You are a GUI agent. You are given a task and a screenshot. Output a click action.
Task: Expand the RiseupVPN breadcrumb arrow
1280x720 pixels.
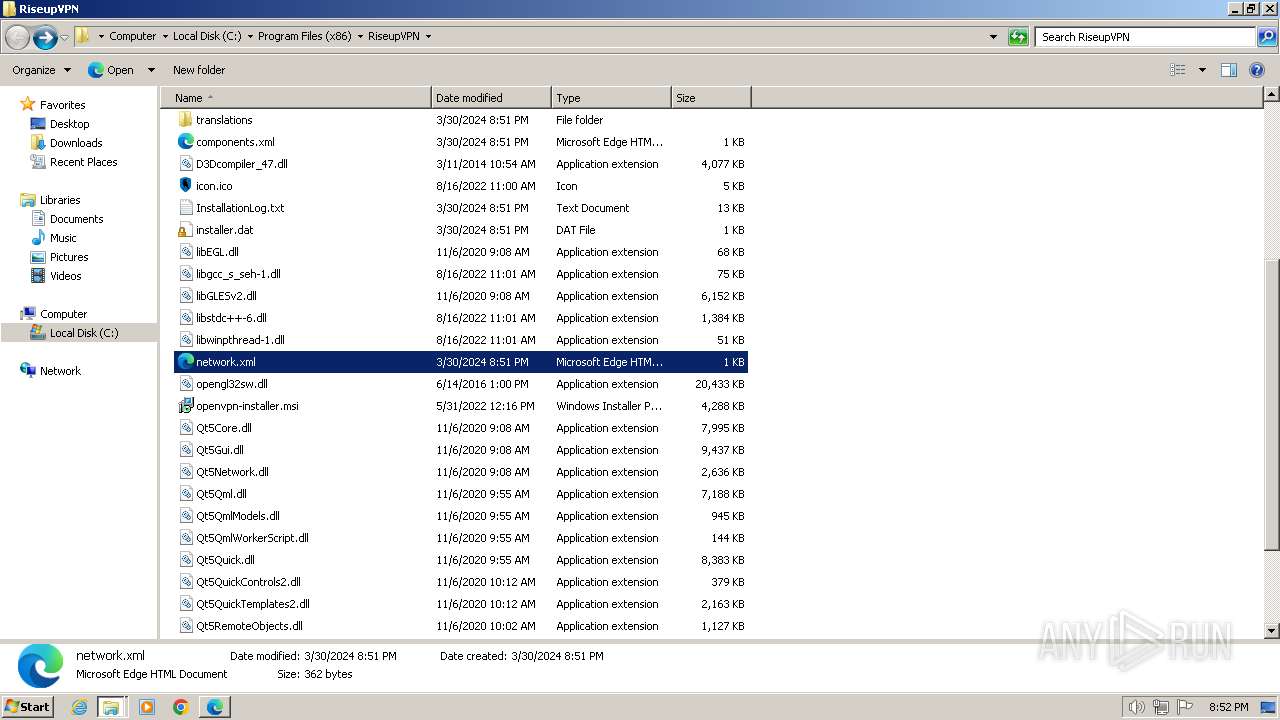tap(428, 36)
